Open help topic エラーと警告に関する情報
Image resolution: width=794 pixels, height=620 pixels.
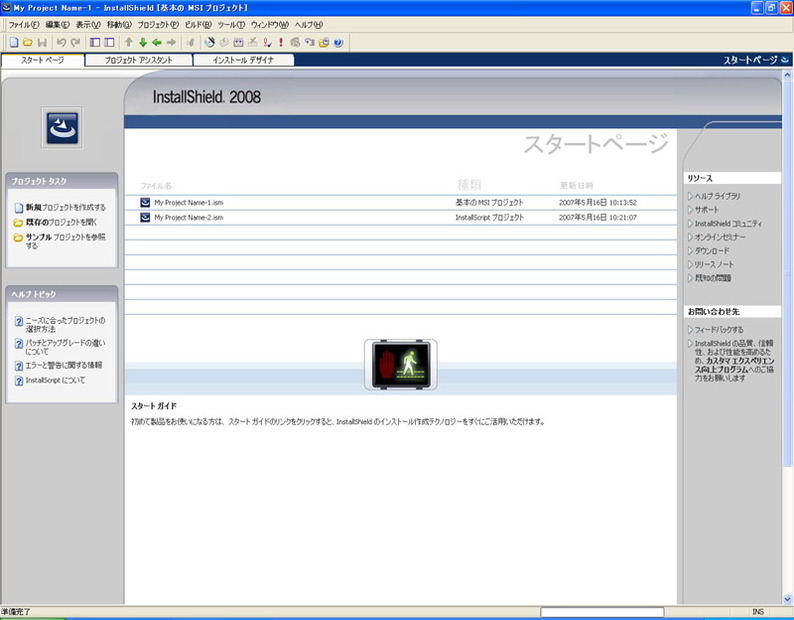(64, 365)
